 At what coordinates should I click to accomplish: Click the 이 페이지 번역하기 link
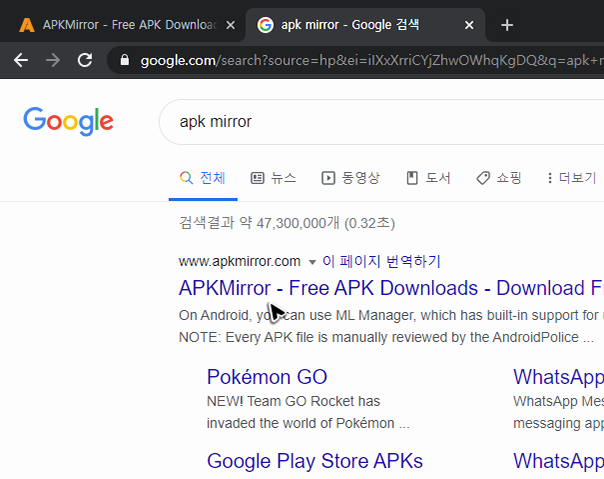pyautogui.click(x=381, y=261)
